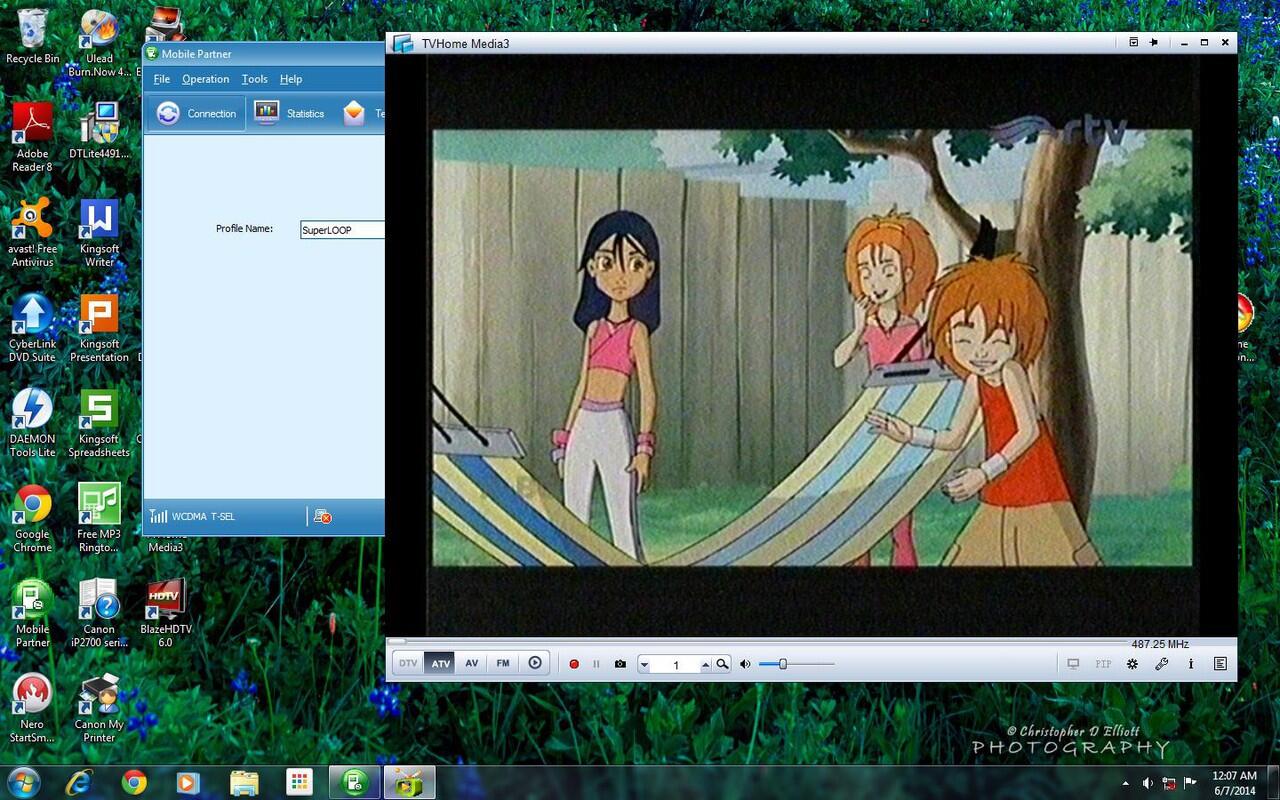Open Free MP3 Ringtone desktop icon
Screen dimensions: 1280x800
click(x=99, y=517)
